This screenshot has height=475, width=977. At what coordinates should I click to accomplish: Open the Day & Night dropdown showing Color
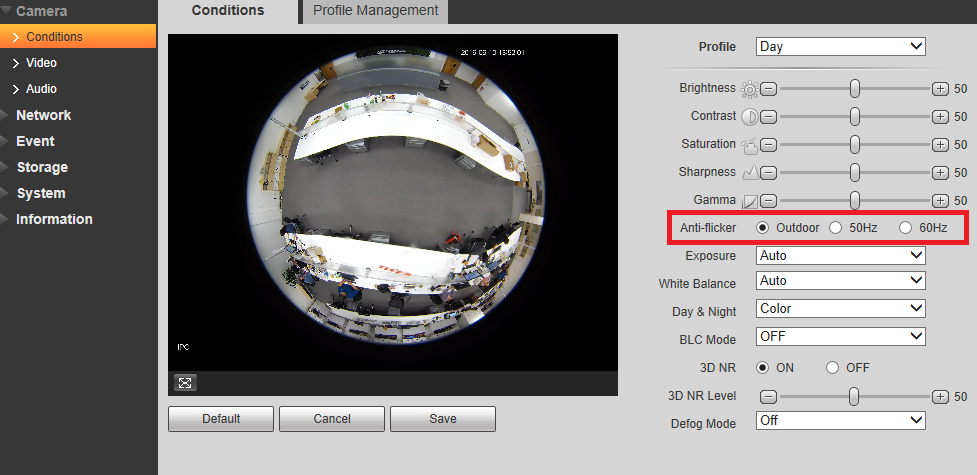(841, 309)
